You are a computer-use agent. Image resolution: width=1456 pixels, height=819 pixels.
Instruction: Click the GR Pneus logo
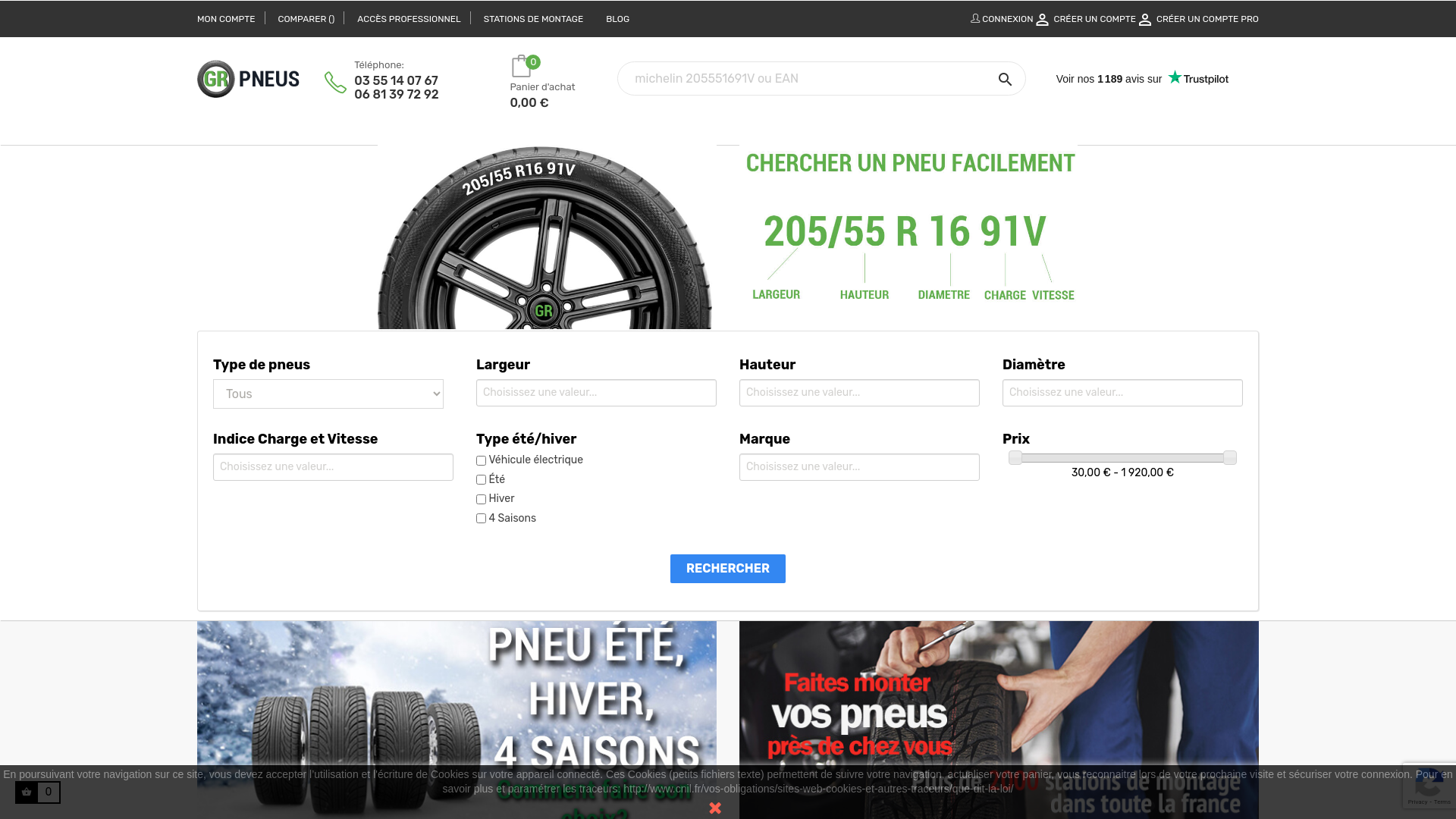point(248,79)
